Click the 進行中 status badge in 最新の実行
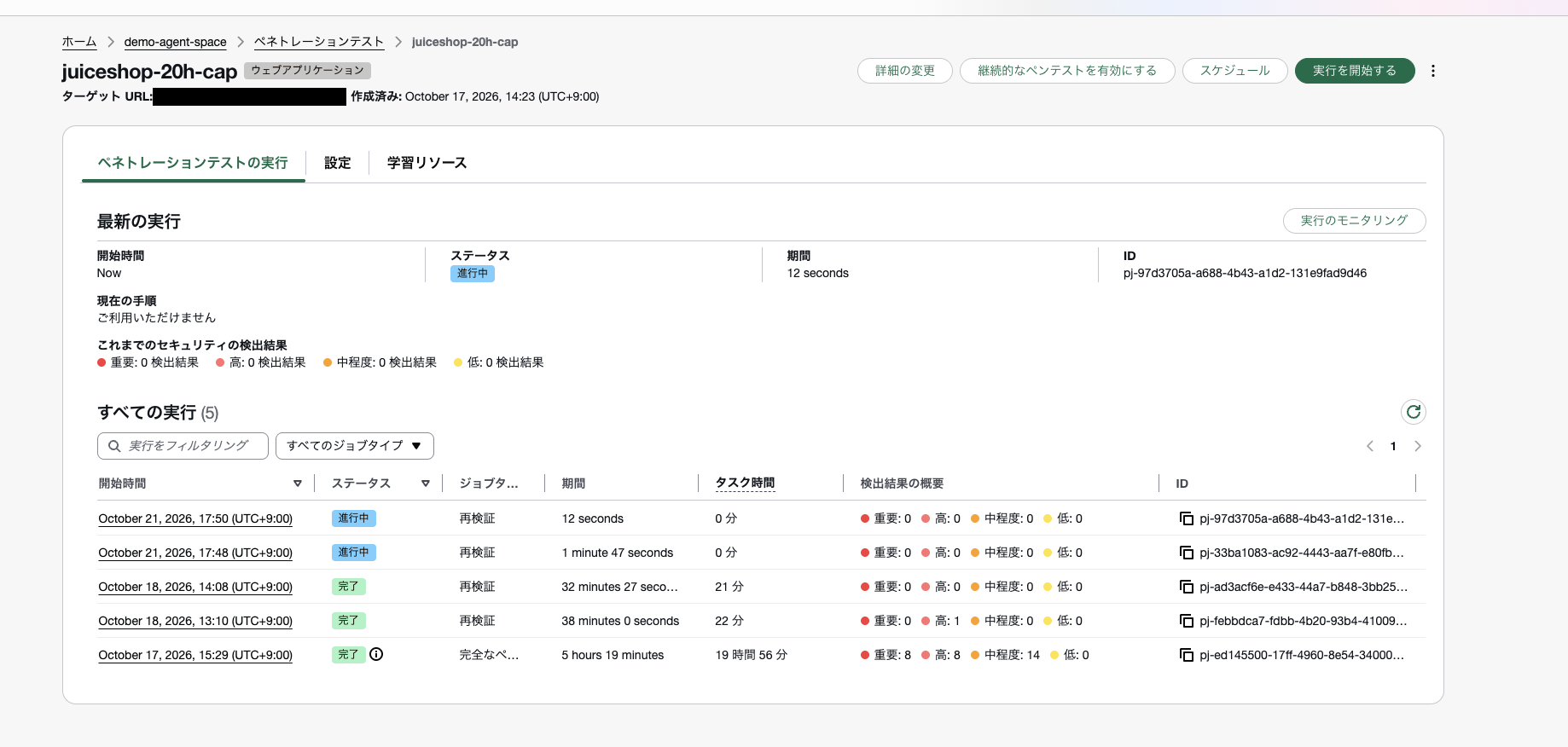Viewport: 1568px width, 747px height. pyautogui.click(x=473, y=274)
